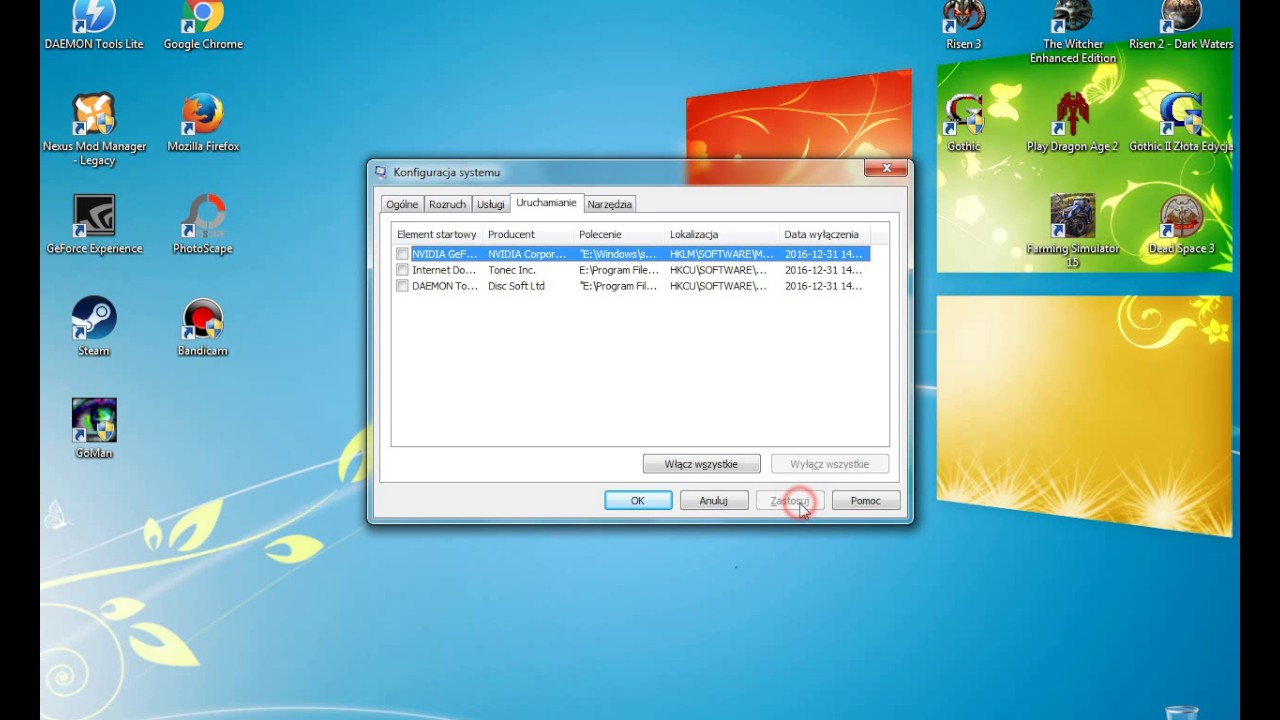Open Dead Space 3 desktop icon
1280x720 pixels.
click(x=1181, y=225)
